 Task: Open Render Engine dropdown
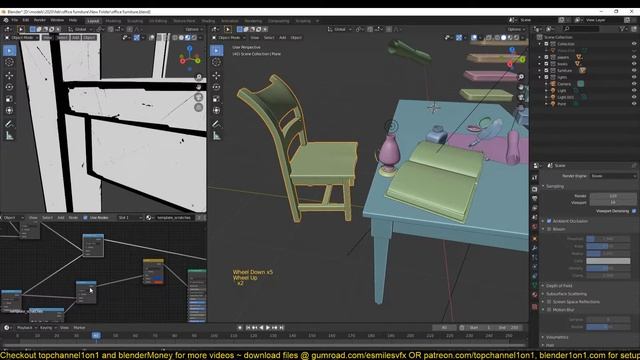click(x=613, y=176)
